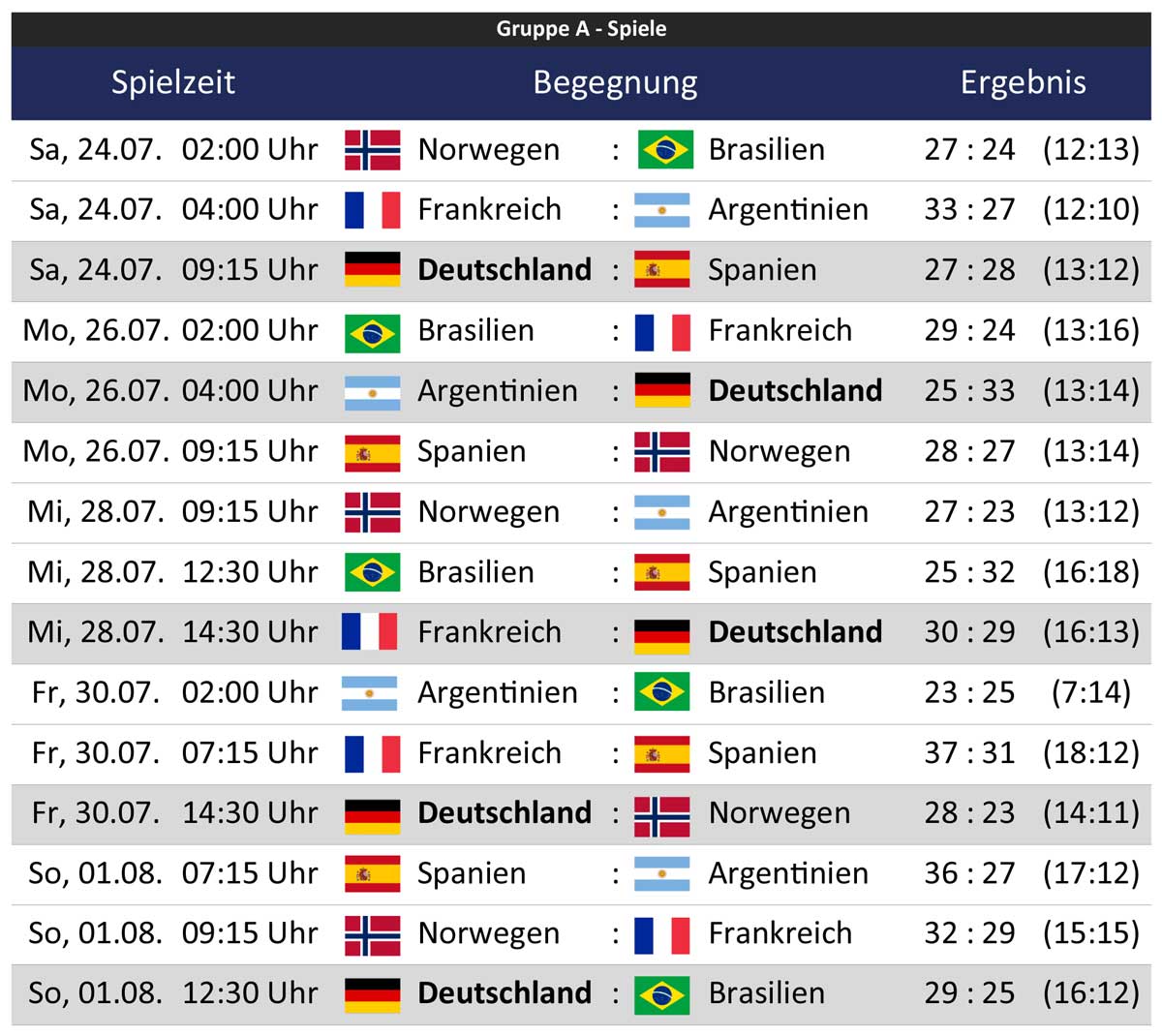Screen dimensions: 1162x1036
Task: Click Norway flag in Norwegen–Brasilien match row
Action: tap(373, 150)
